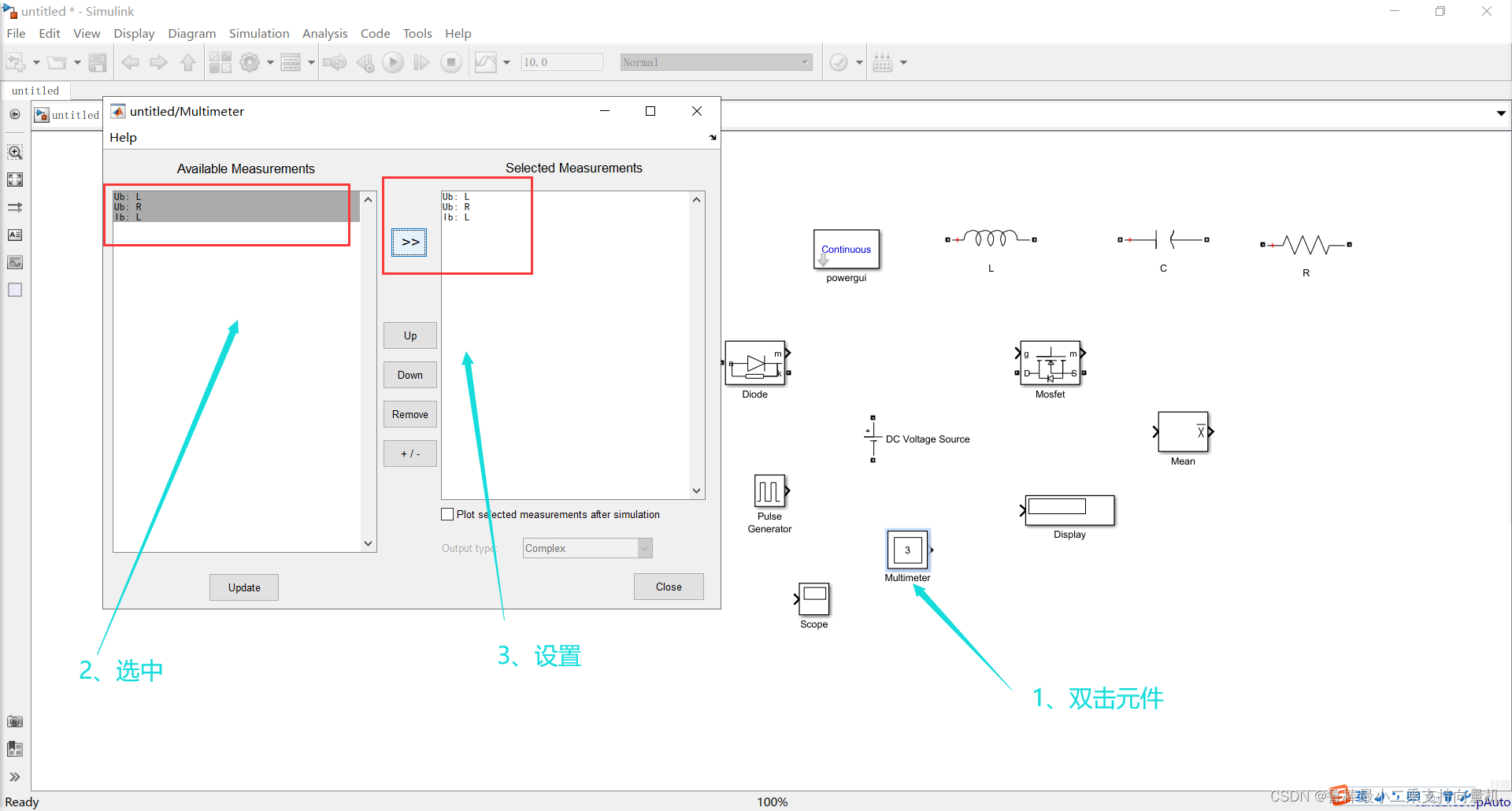Click the Close button in Multimeter dialog
Image resolution: width=1512 pixels, height=811 pixels.
(669, 587)
